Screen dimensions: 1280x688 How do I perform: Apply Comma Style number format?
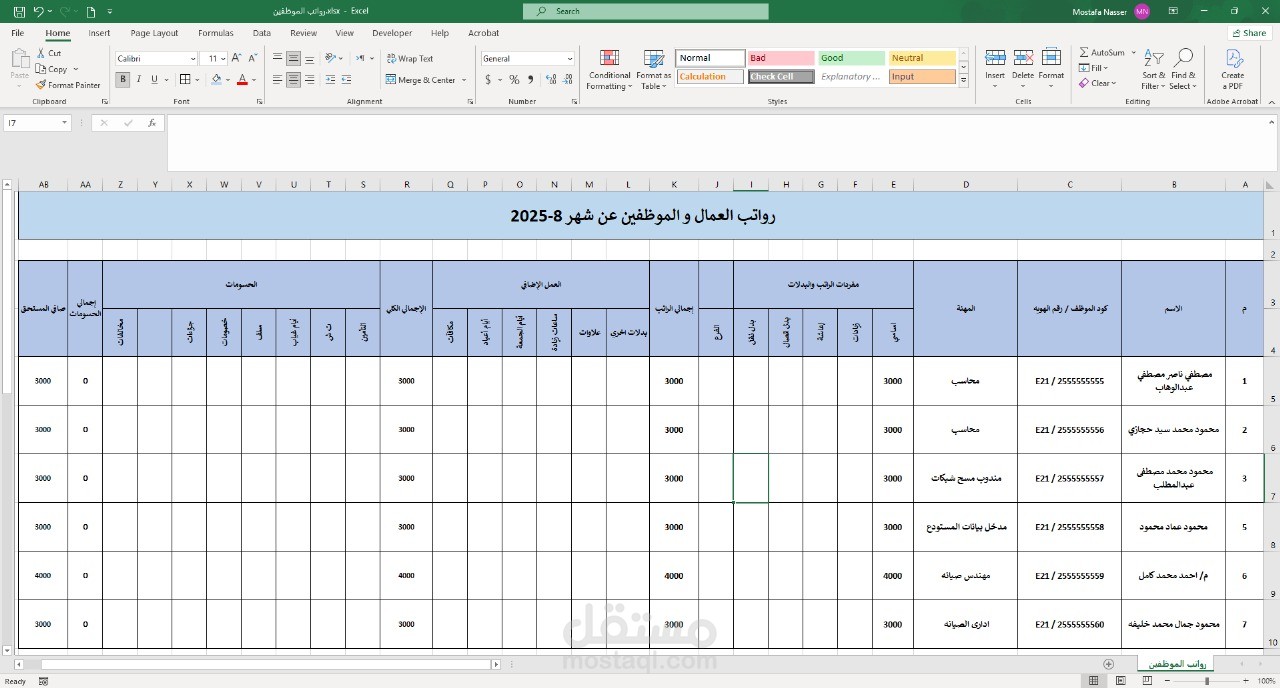click(x=529, y=80)
